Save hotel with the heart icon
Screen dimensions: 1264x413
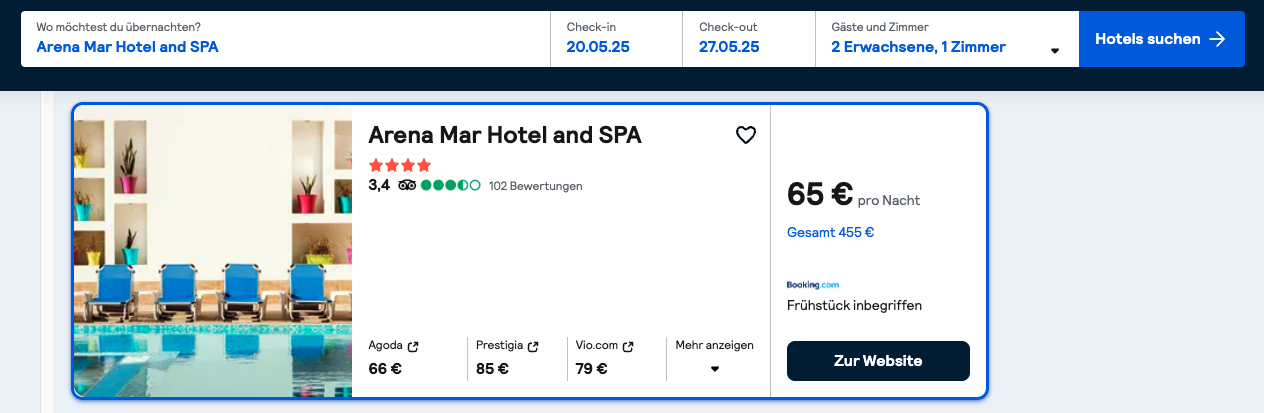[746, 135]
